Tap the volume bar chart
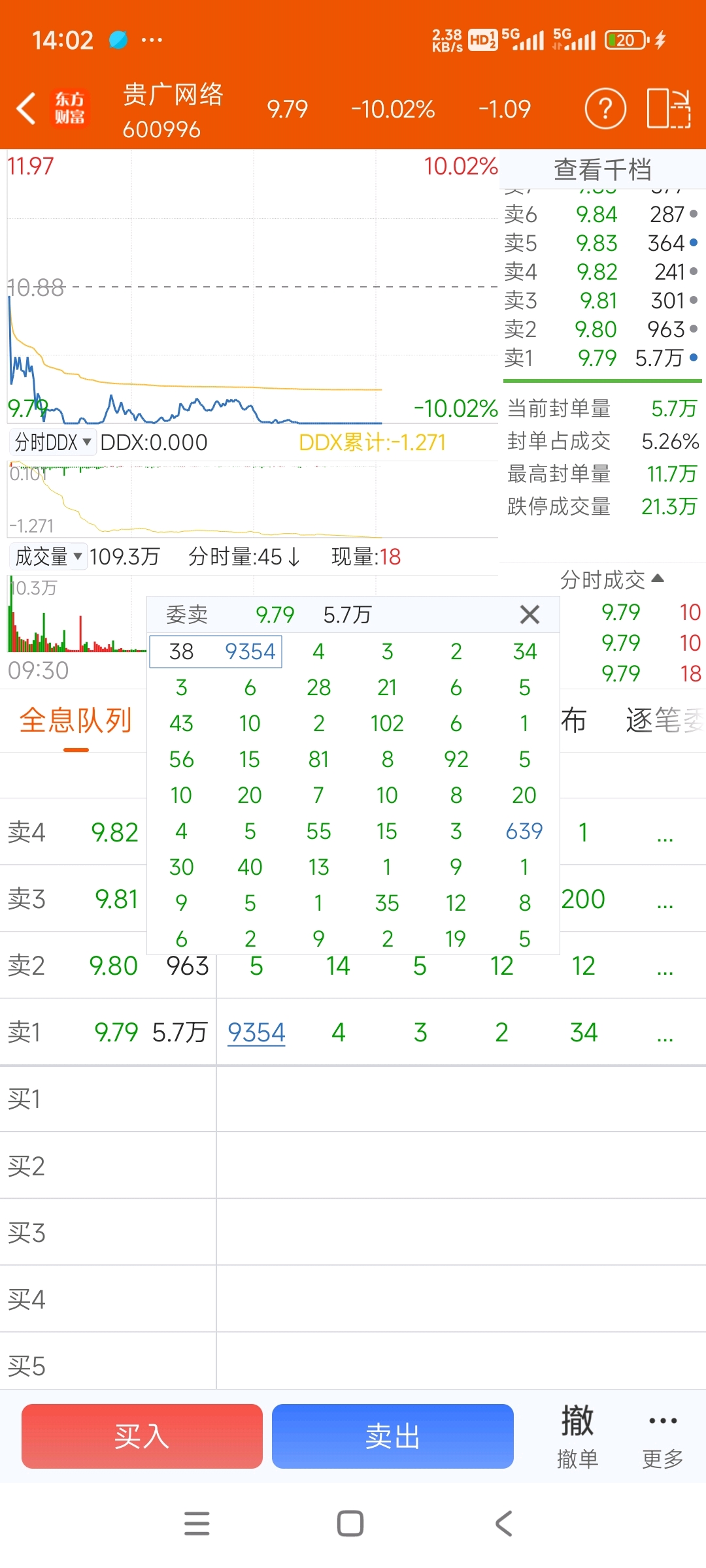The height and width of the screenshot is (1568, 706). pyautogui.click(x=77, y=614)
